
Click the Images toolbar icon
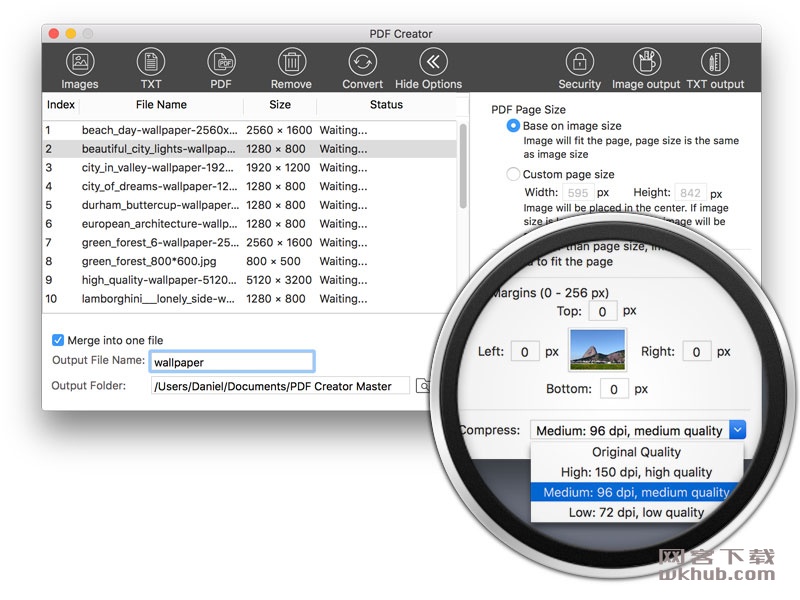tap(80, 62)
